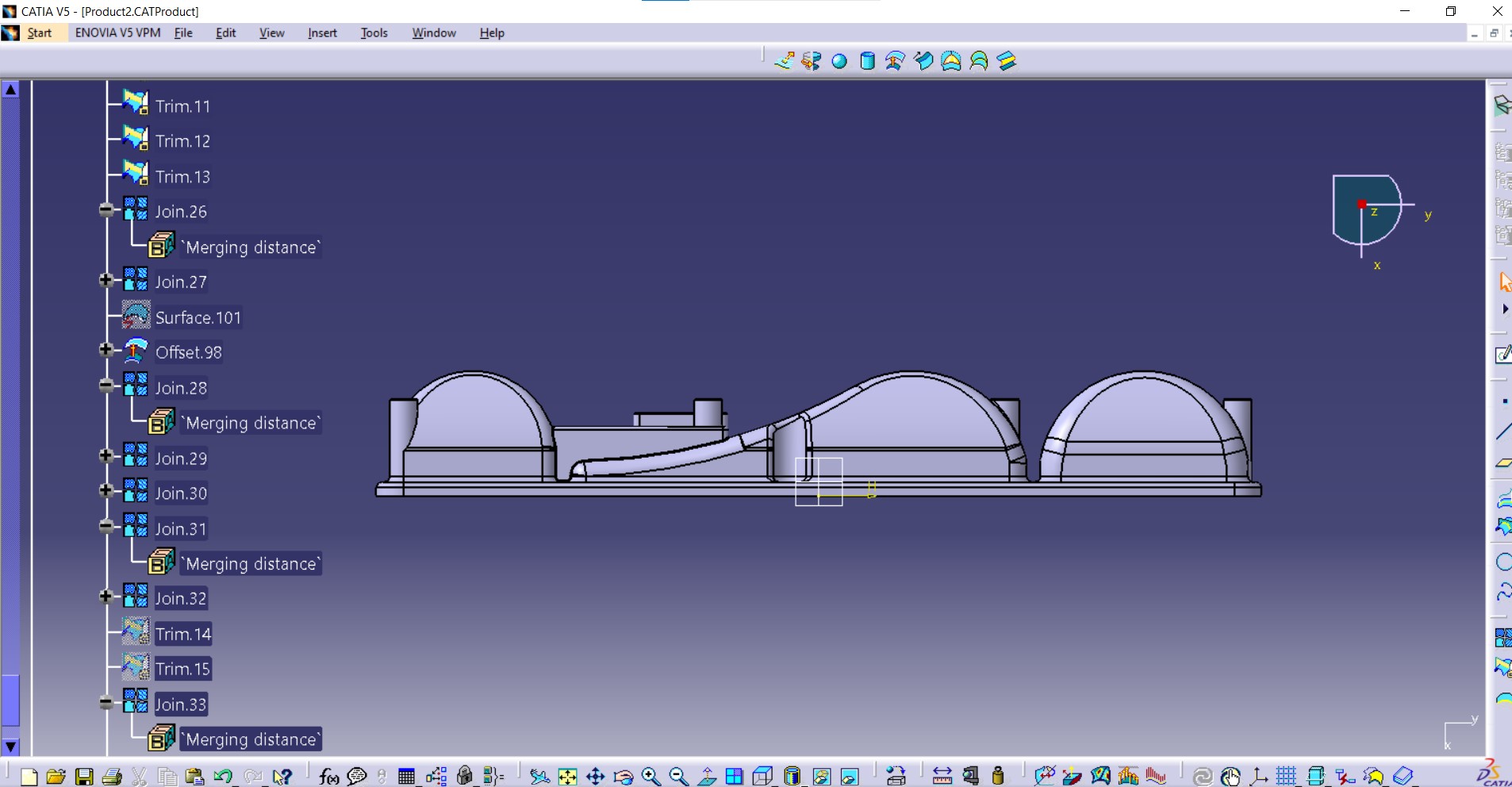Click tree scrollbar down arrow
This screenshot has width=1512, height=787.
point(10,747)
